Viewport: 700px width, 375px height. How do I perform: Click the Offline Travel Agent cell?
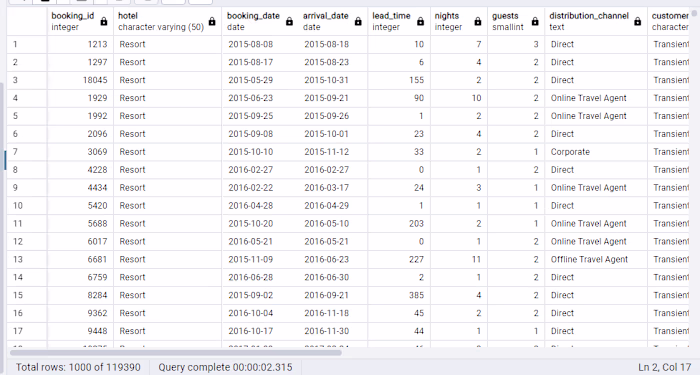[596, 259]
